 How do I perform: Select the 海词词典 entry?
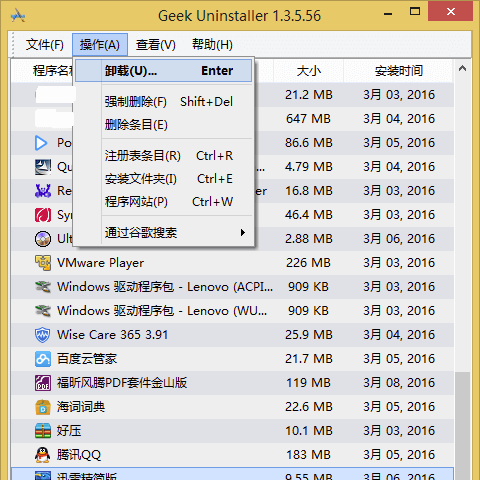coord(233,407)
